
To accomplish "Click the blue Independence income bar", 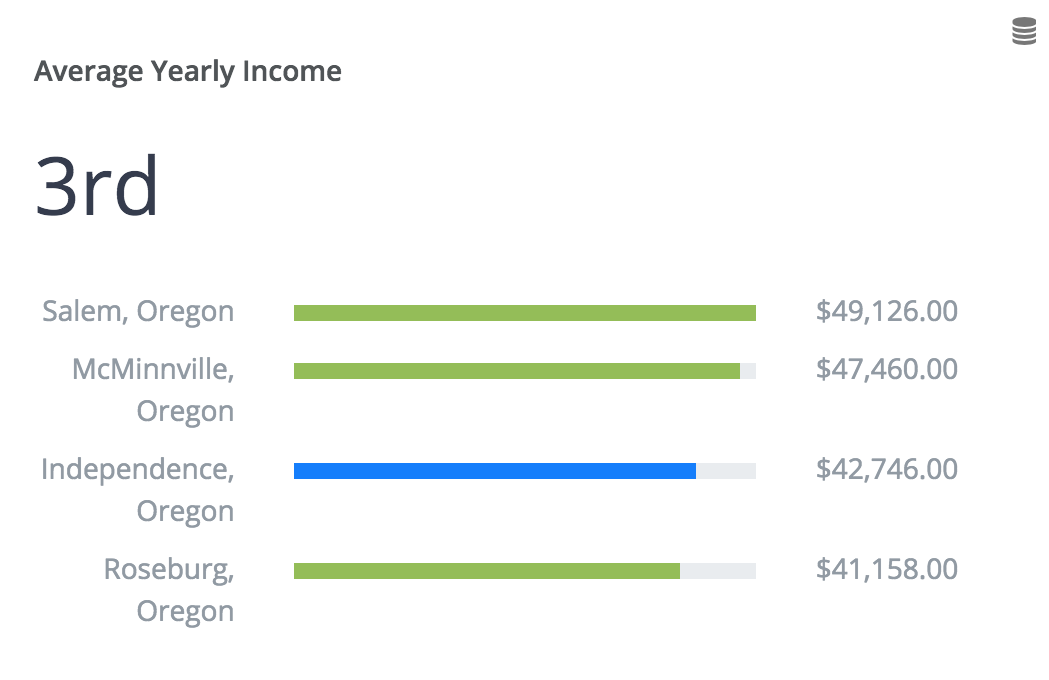I will [494, 471].
